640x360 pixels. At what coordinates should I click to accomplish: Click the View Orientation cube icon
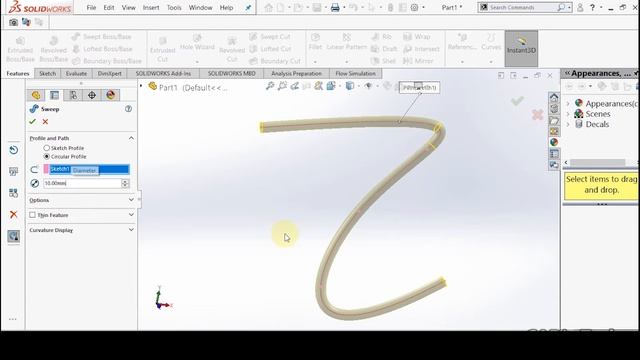point(331,86)
